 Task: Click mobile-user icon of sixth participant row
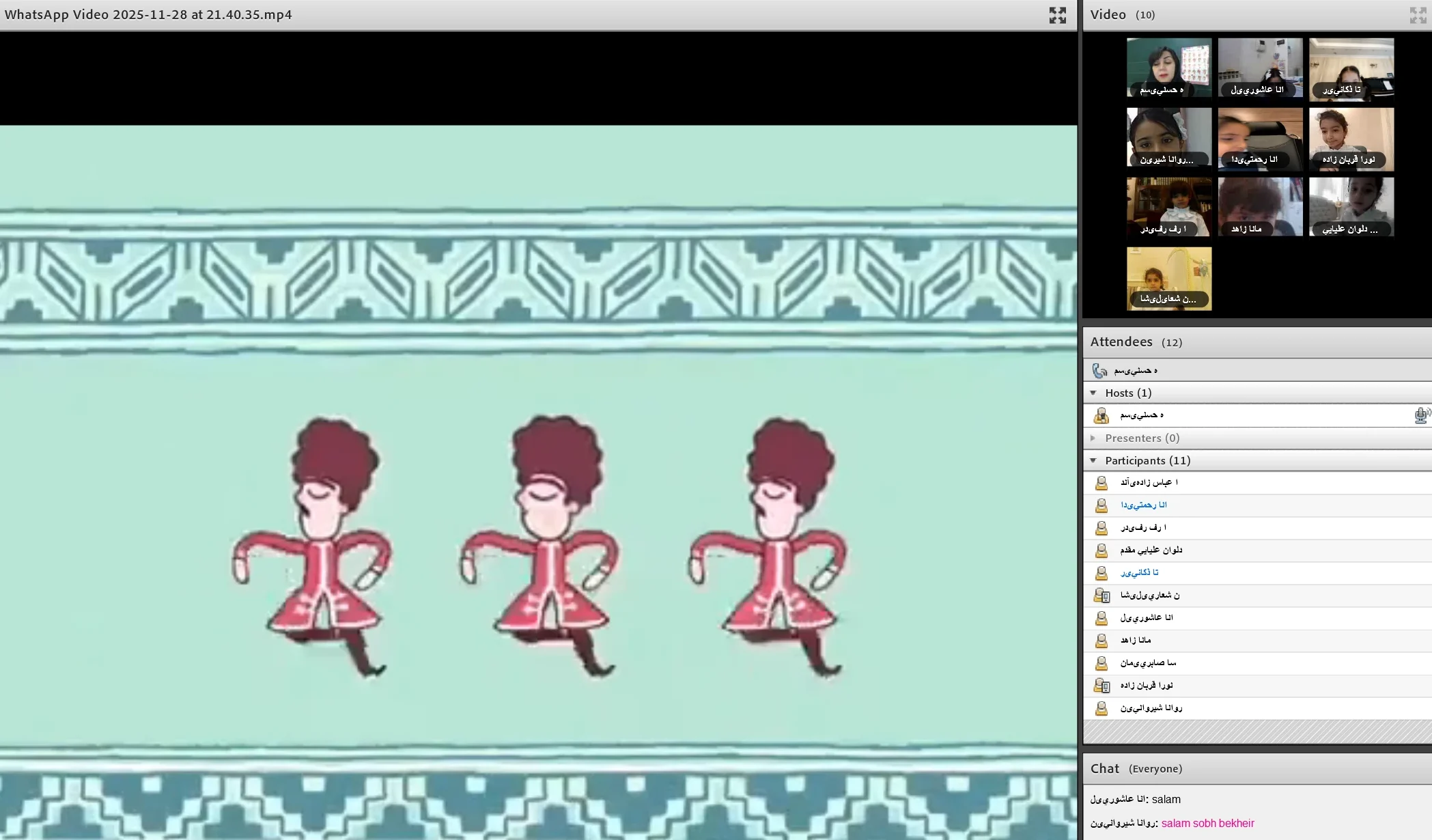click(x=1101, y=596)
